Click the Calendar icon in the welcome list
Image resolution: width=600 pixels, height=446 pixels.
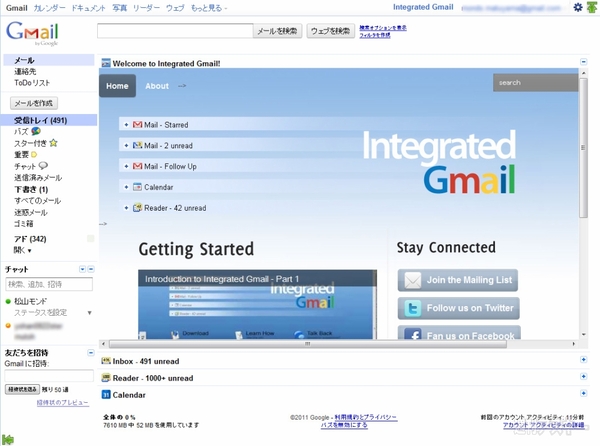[137, 187]
